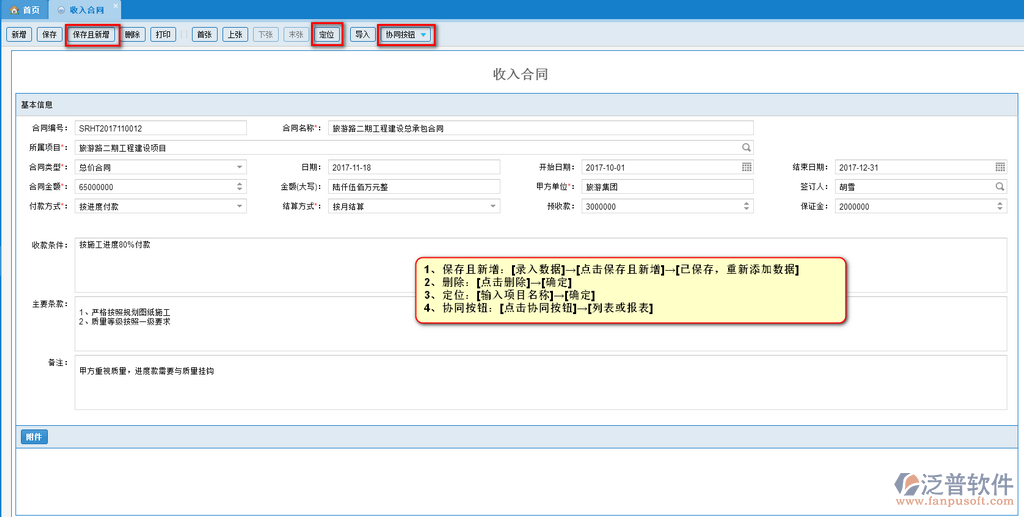Open the calendar picker for 开始日期
Screen dimensions: 1024x517
point(746,167)
